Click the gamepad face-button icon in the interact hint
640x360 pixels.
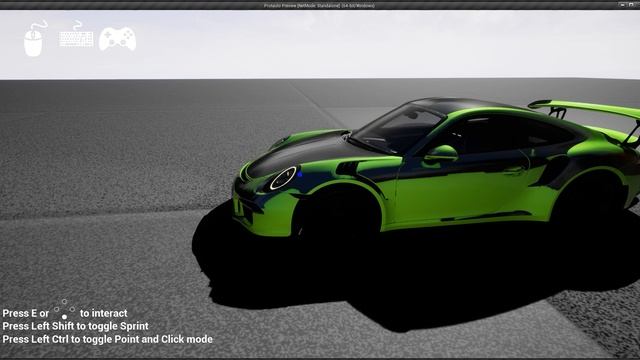64,309
